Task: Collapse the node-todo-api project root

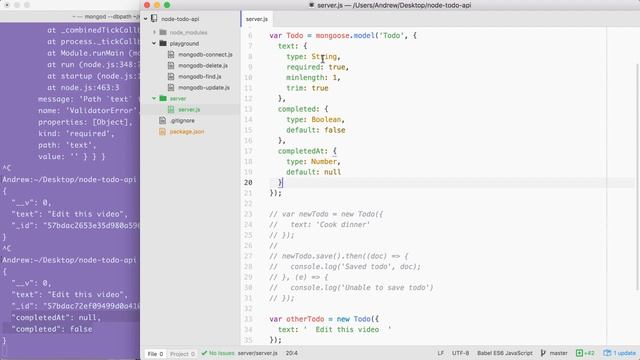Action: click(145, 19)
